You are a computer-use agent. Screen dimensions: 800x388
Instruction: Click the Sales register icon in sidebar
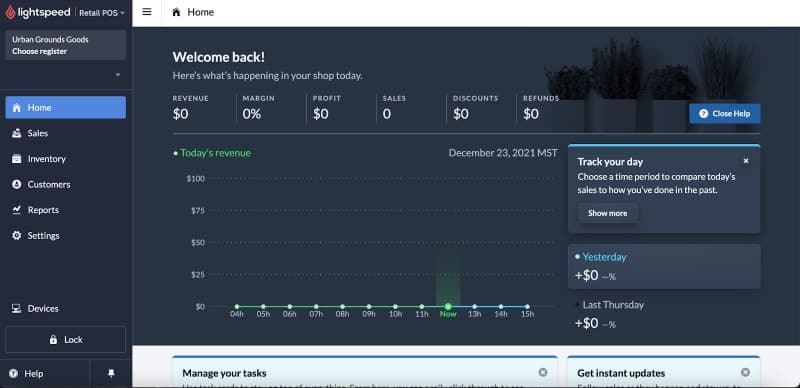pos(17,133)
